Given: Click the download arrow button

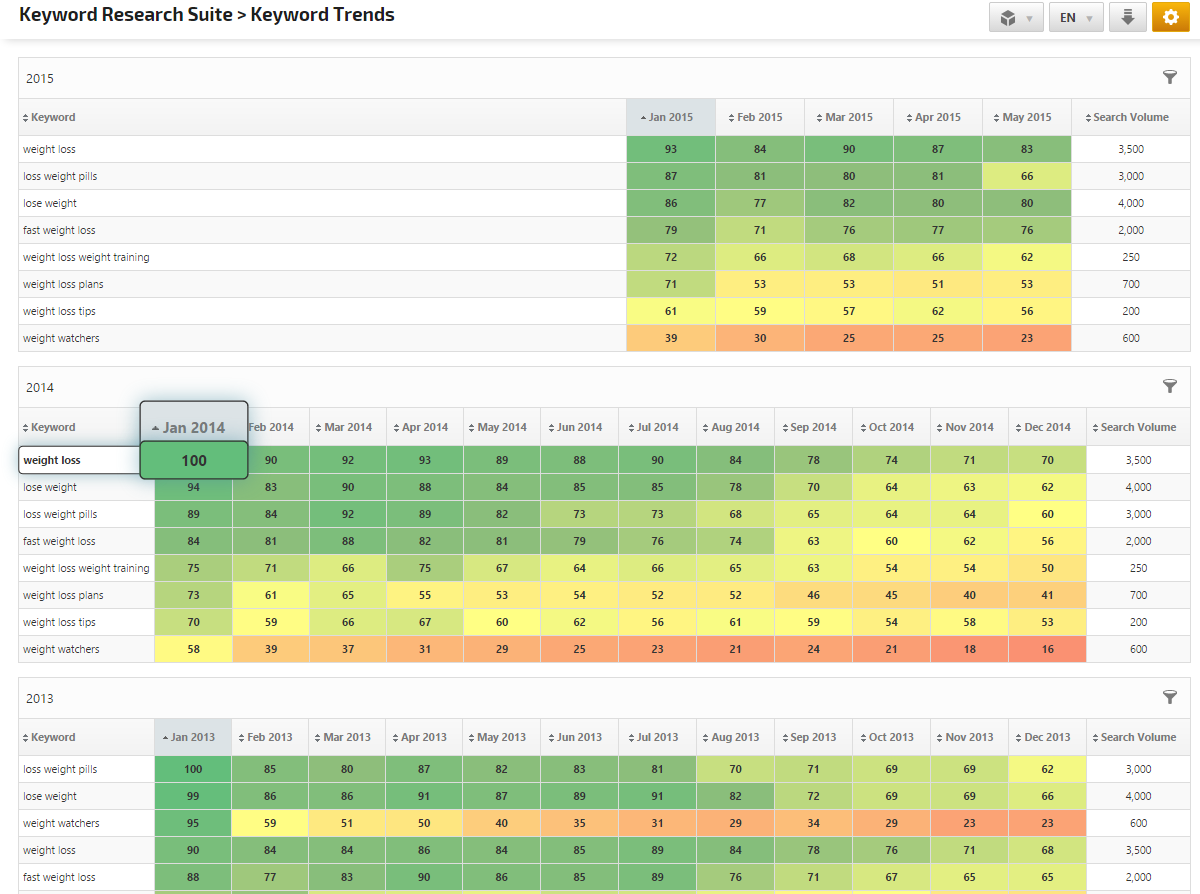Looking at the screenshot, I should (x=1127, y=17).
